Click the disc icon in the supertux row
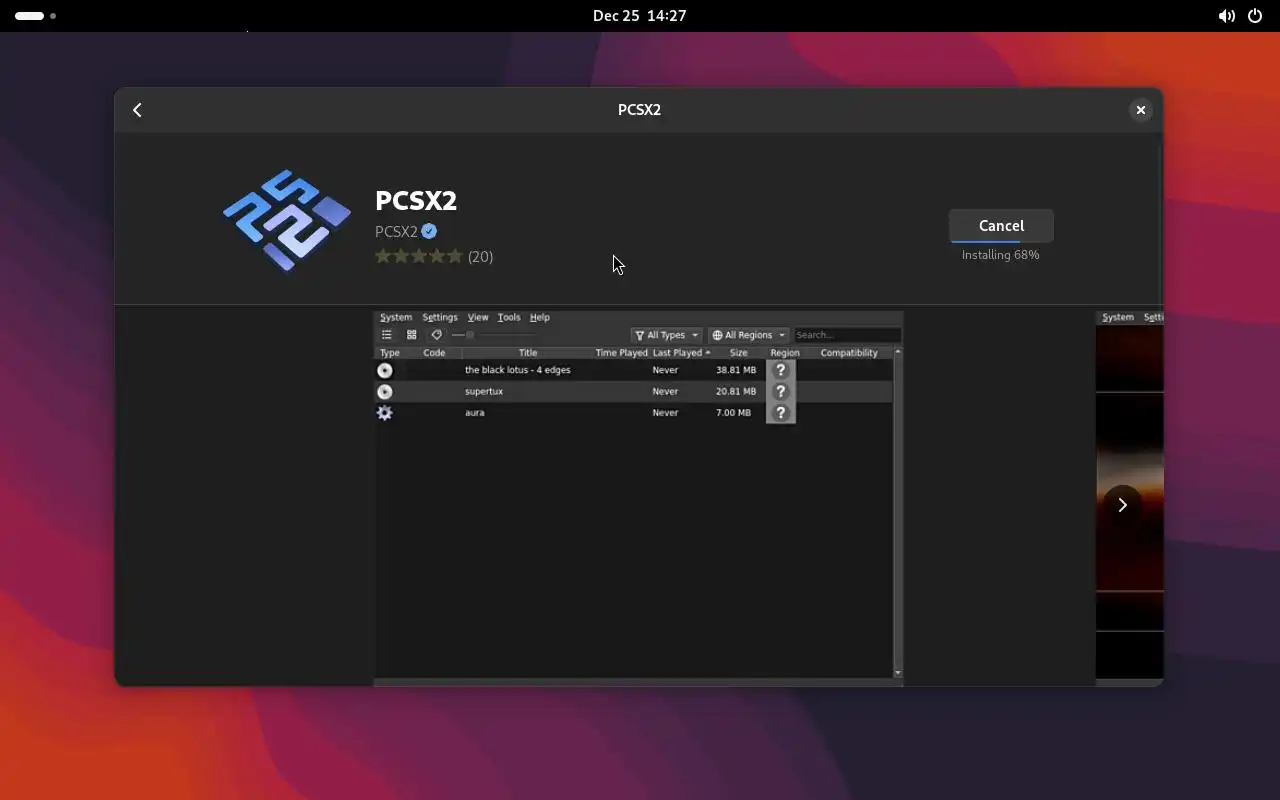The image size is (1280, 800). (385, 391)
